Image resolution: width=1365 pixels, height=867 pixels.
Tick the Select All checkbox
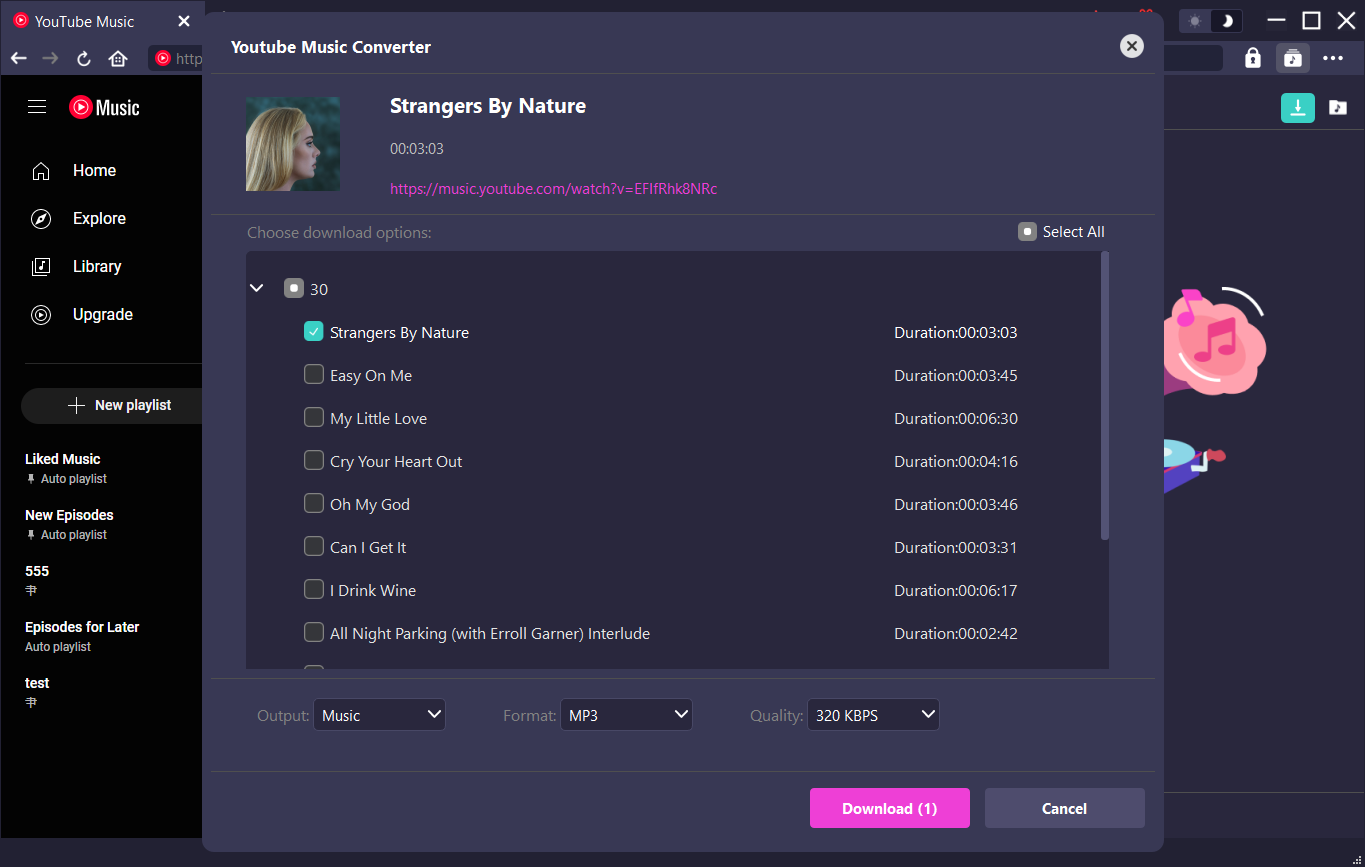pyautogui.click(x=1027, y=232)
